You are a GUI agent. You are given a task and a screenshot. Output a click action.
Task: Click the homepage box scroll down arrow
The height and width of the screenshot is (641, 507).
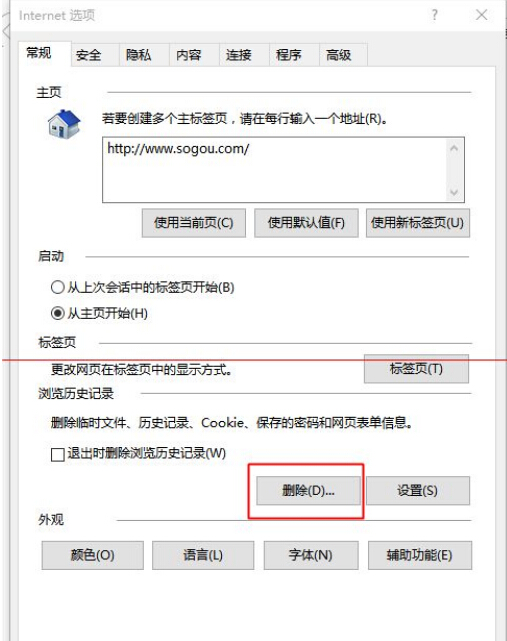(454, 192)
